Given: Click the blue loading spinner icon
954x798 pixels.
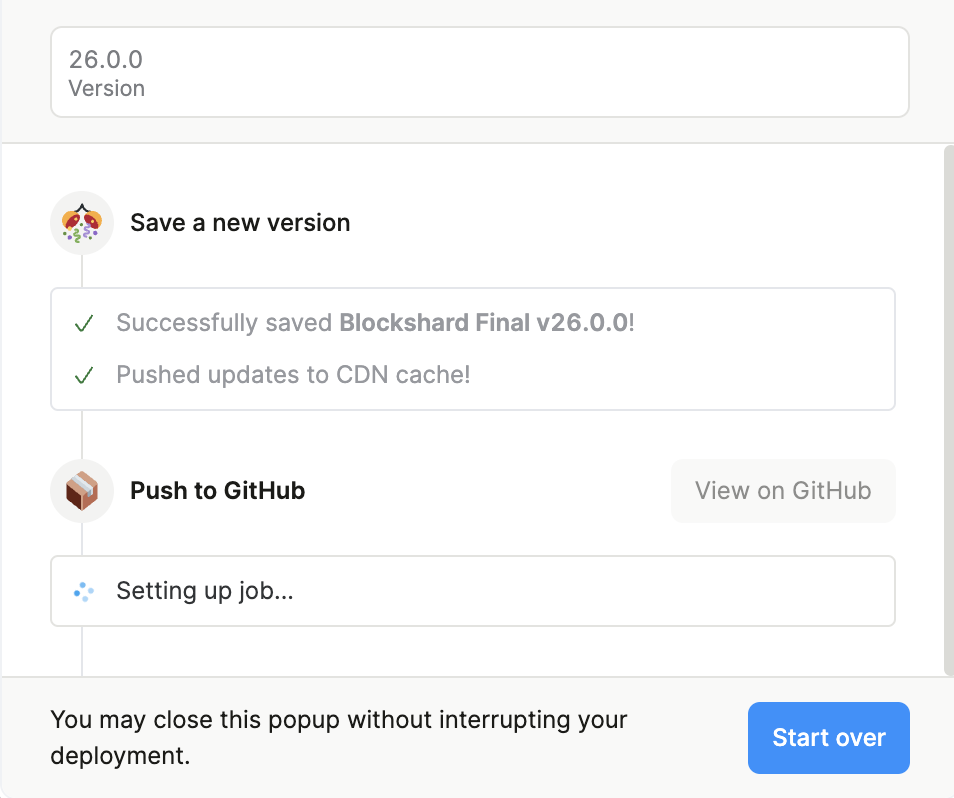Looking at the screenshot, I should click(84, 592).
